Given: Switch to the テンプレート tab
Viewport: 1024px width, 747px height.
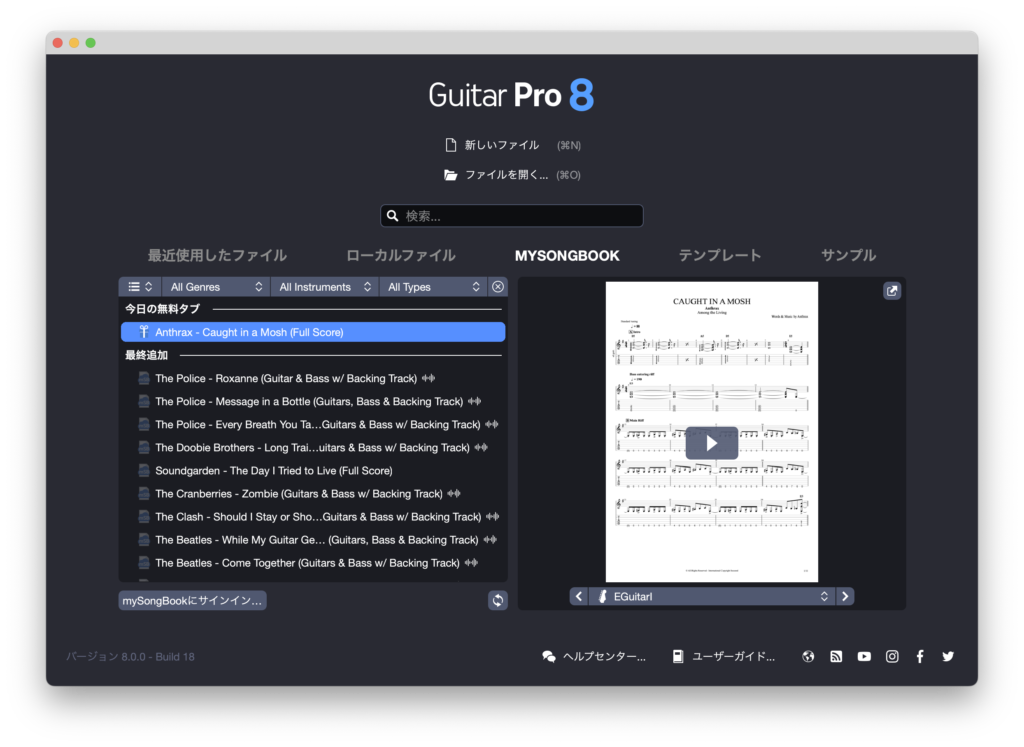Looking at the screenshot, I should [x=720, y=255].
